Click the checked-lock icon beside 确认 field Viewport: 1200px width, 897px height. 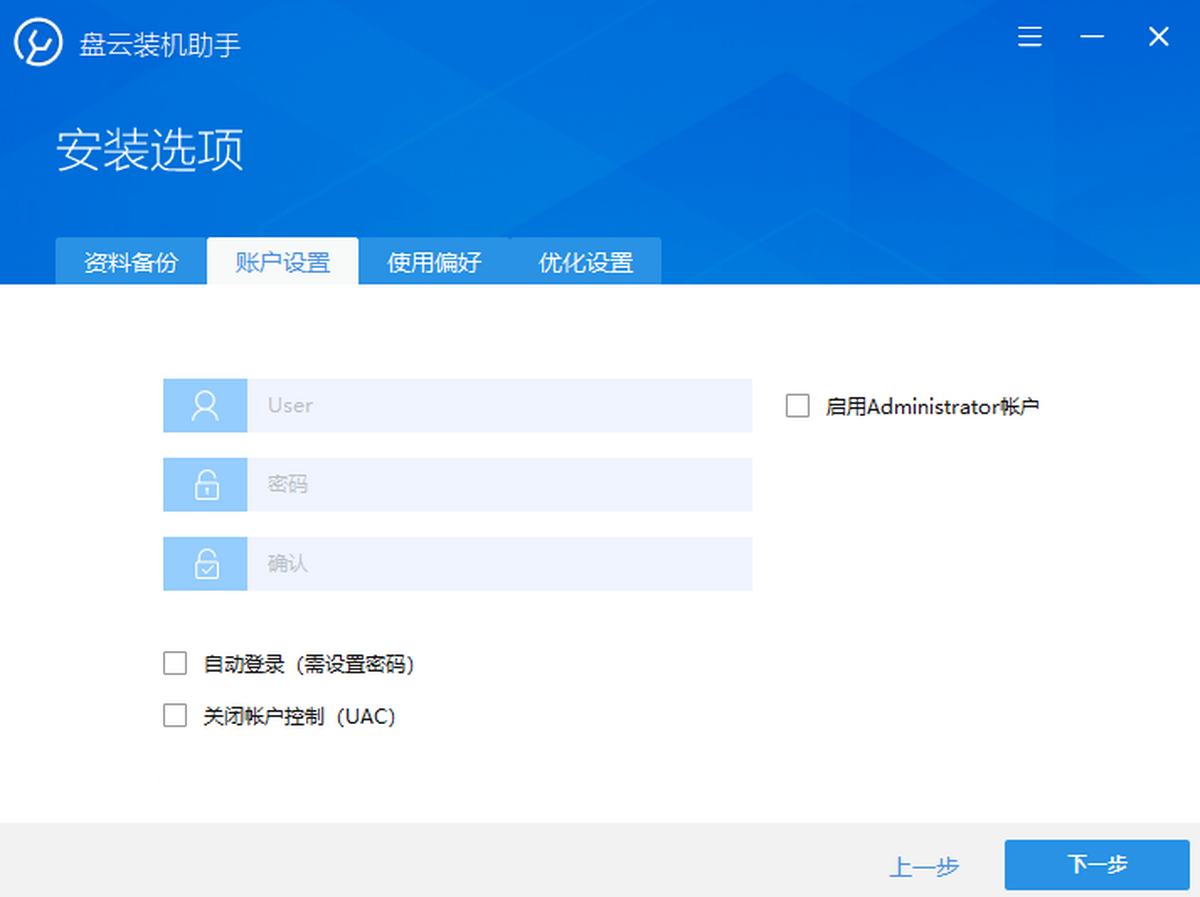pos(205,564)
